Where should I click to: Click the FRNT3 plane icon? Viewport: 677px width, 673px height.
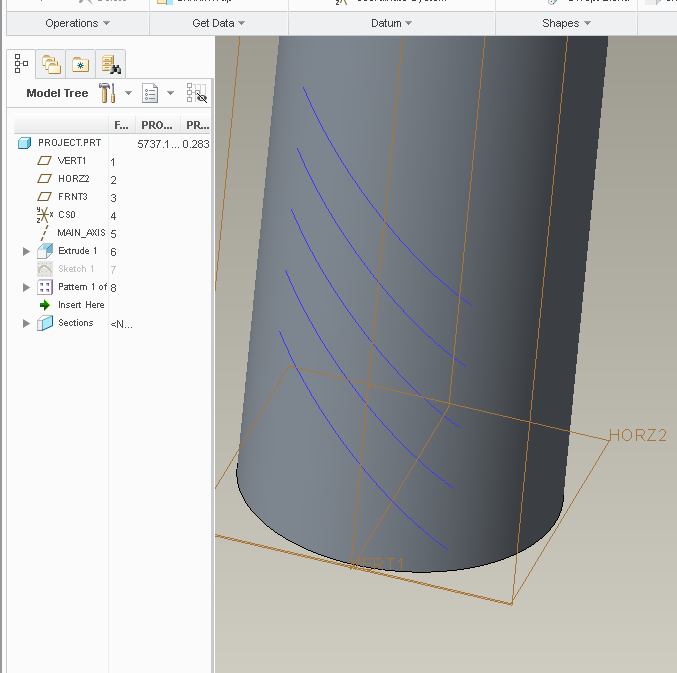pyautogui.click(x=44, y=197)
